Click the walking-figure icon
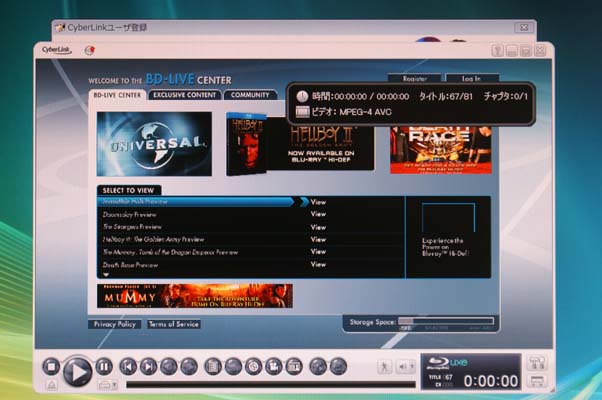The height and width of the screenshot is (400, 602). 384,367
